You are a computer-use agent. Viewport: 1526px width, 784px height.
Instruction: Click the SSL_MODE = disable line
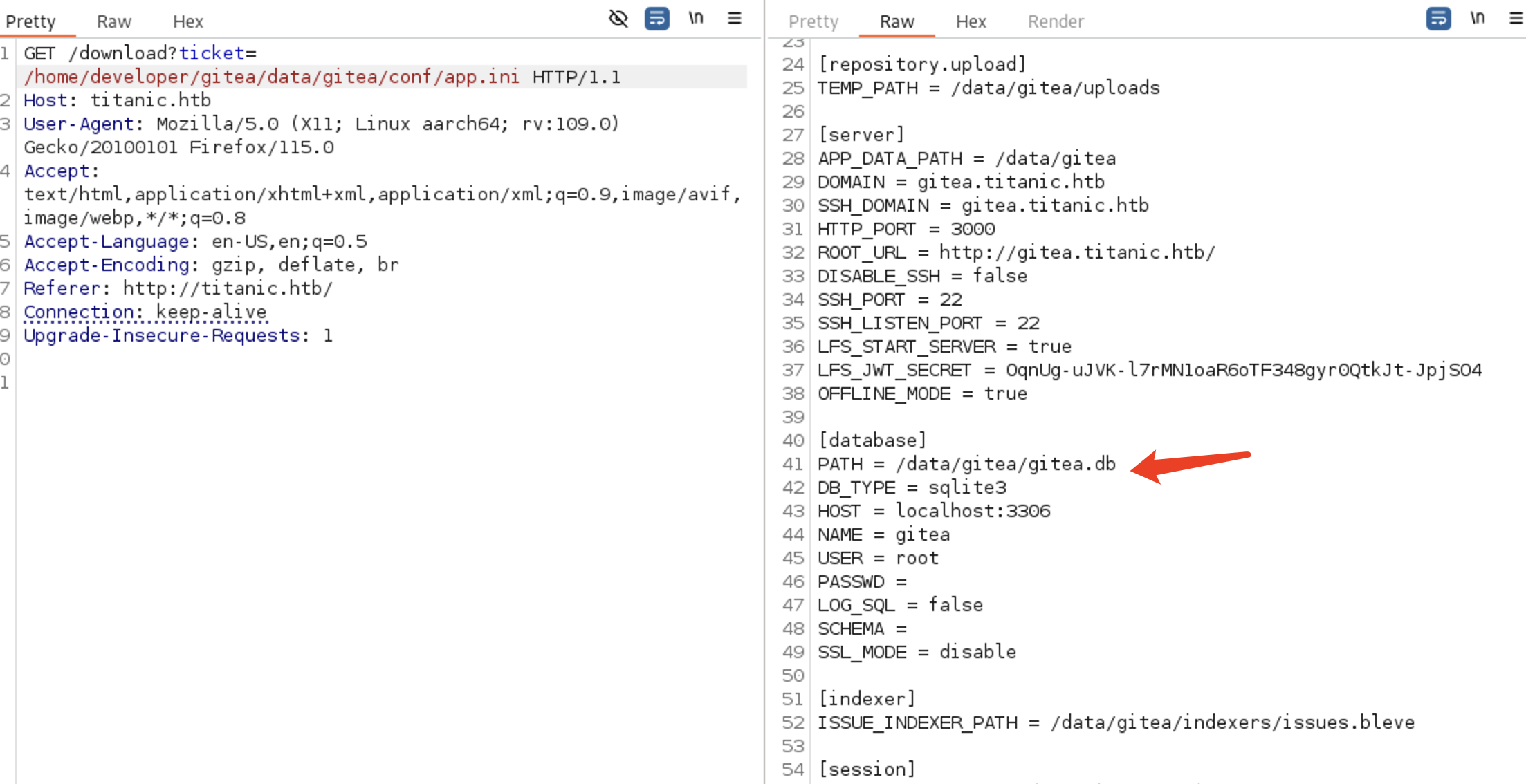[x=917, y=652]
